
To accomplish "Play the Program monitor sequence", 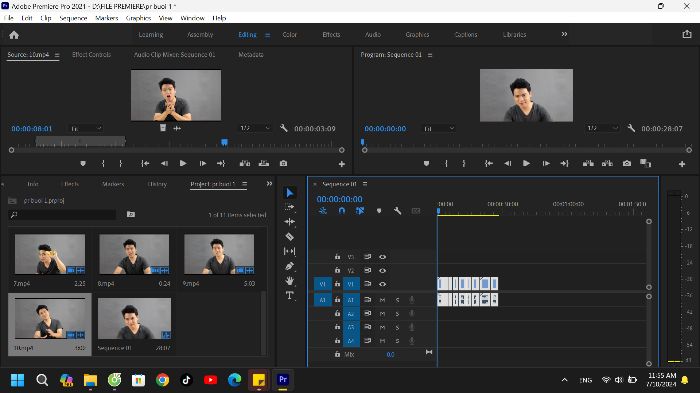I will [526, 163].
